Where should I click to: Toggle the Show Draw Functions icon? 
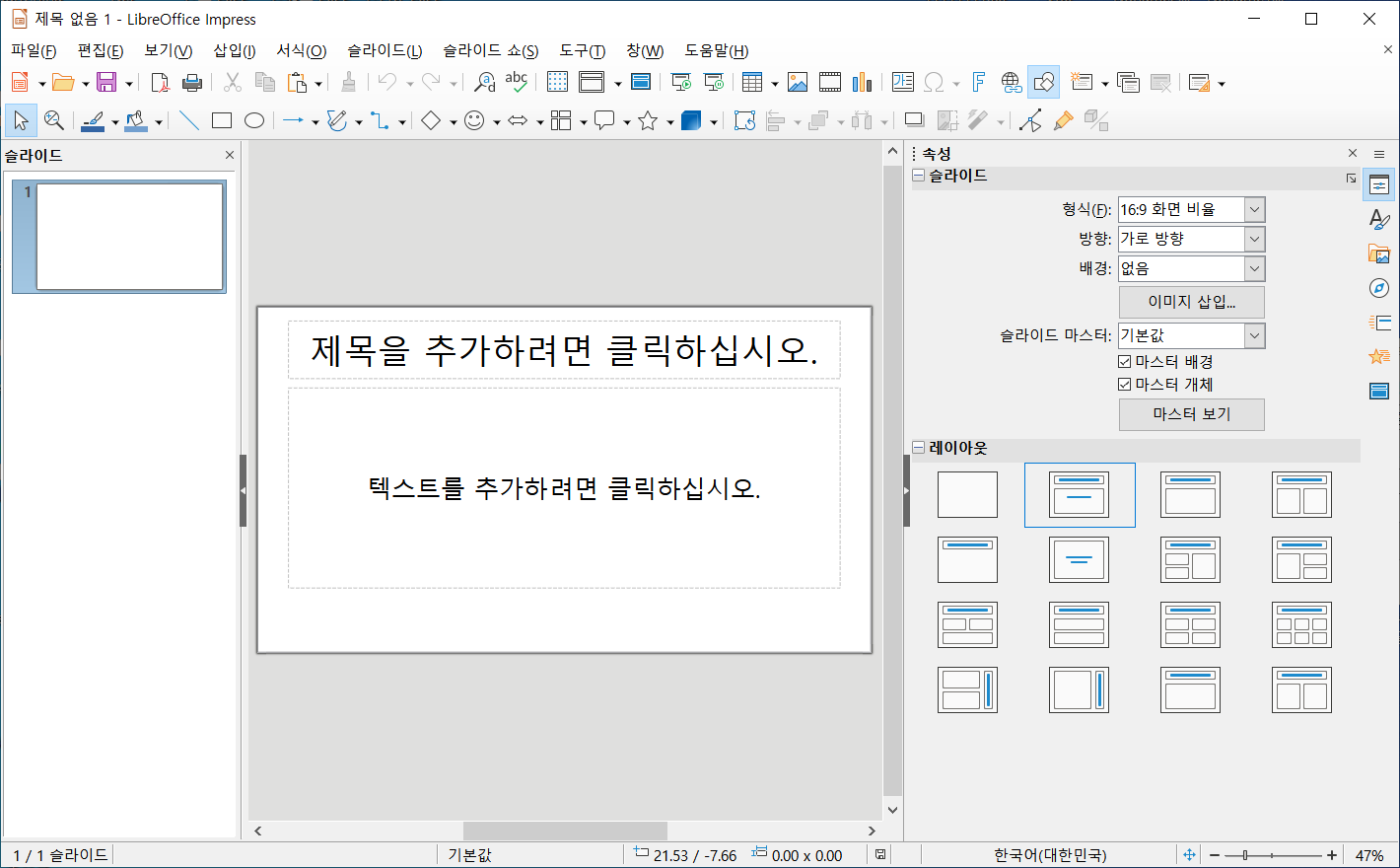click(1043, 83)
